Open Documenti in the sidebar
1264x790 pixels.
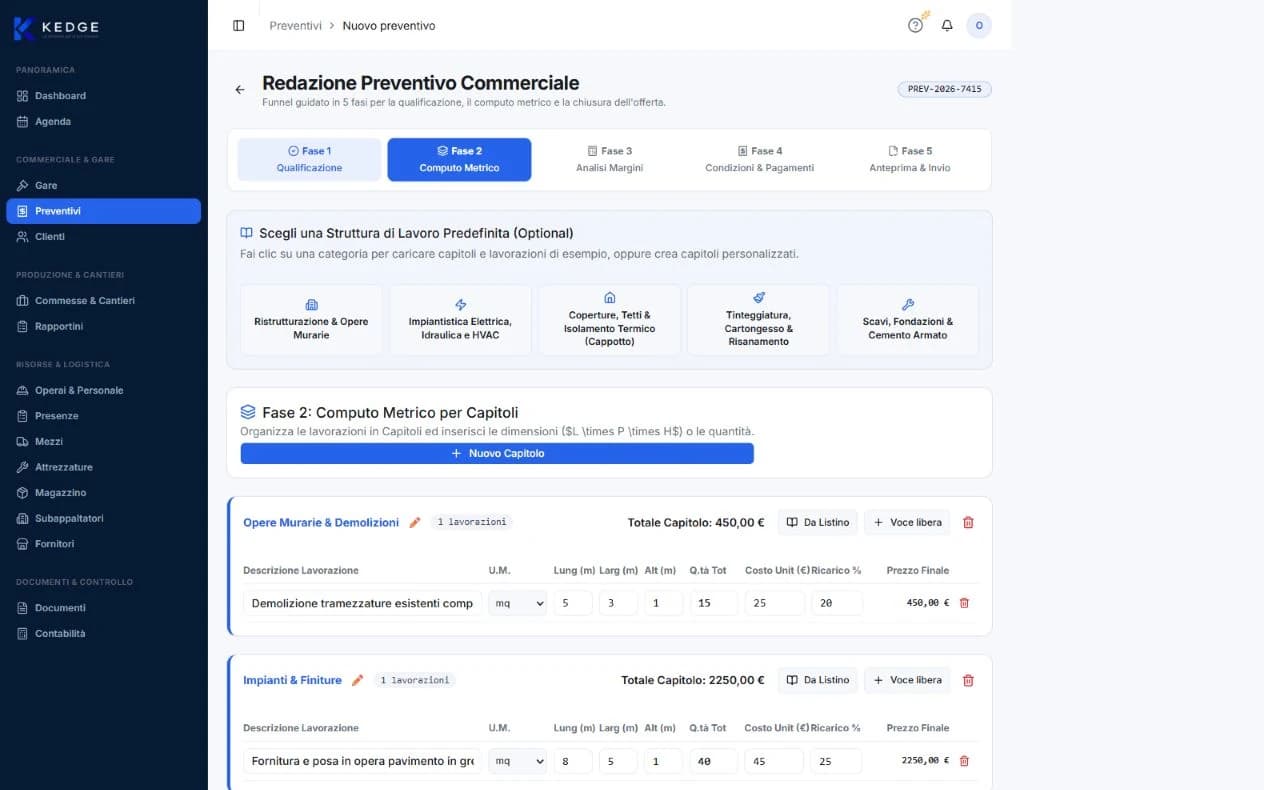click(x=104, y=608)
